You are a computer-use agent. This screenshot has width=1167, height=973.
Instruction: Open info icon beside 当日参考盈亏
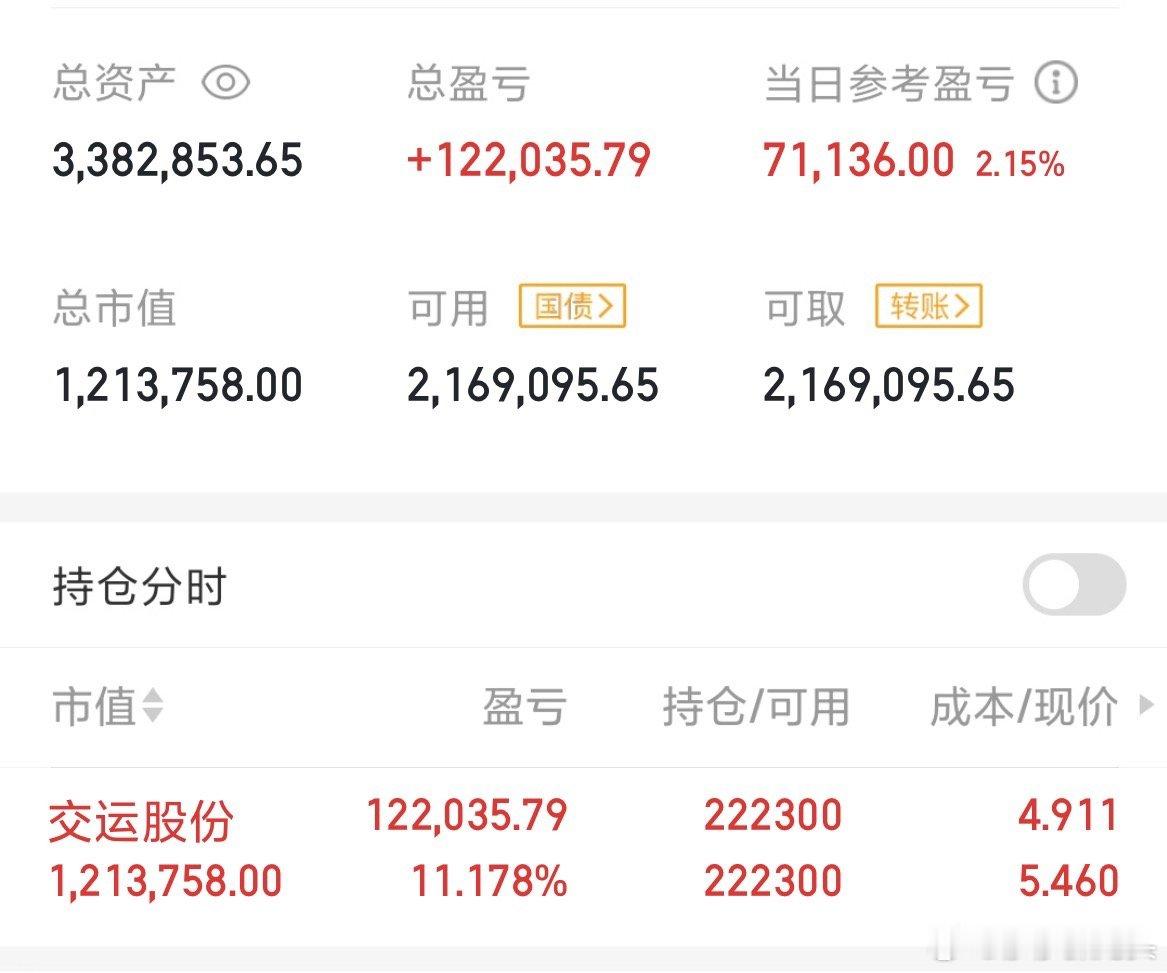click(1055, 82)
